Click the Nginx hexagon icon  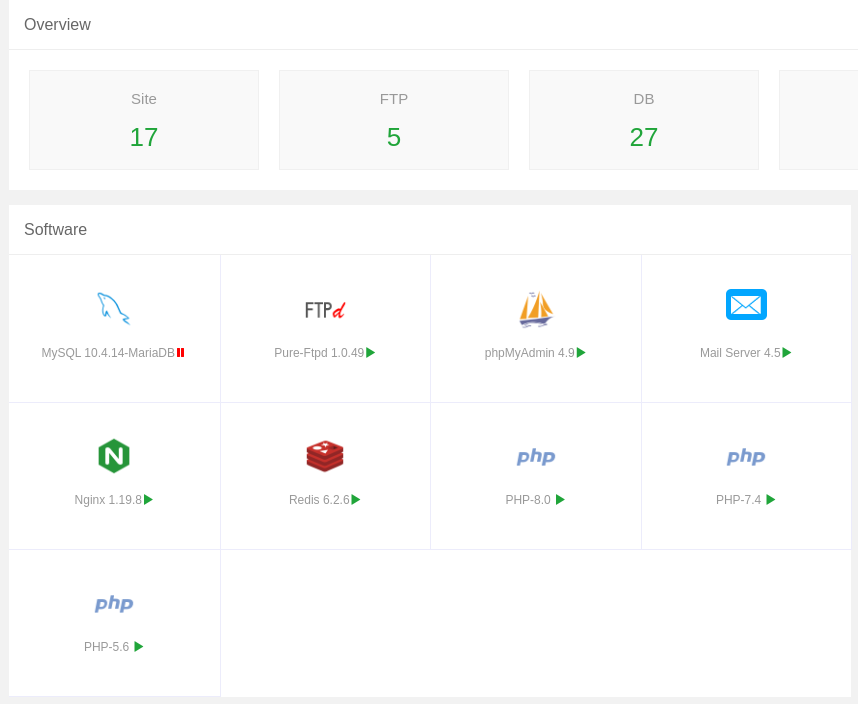114,456
